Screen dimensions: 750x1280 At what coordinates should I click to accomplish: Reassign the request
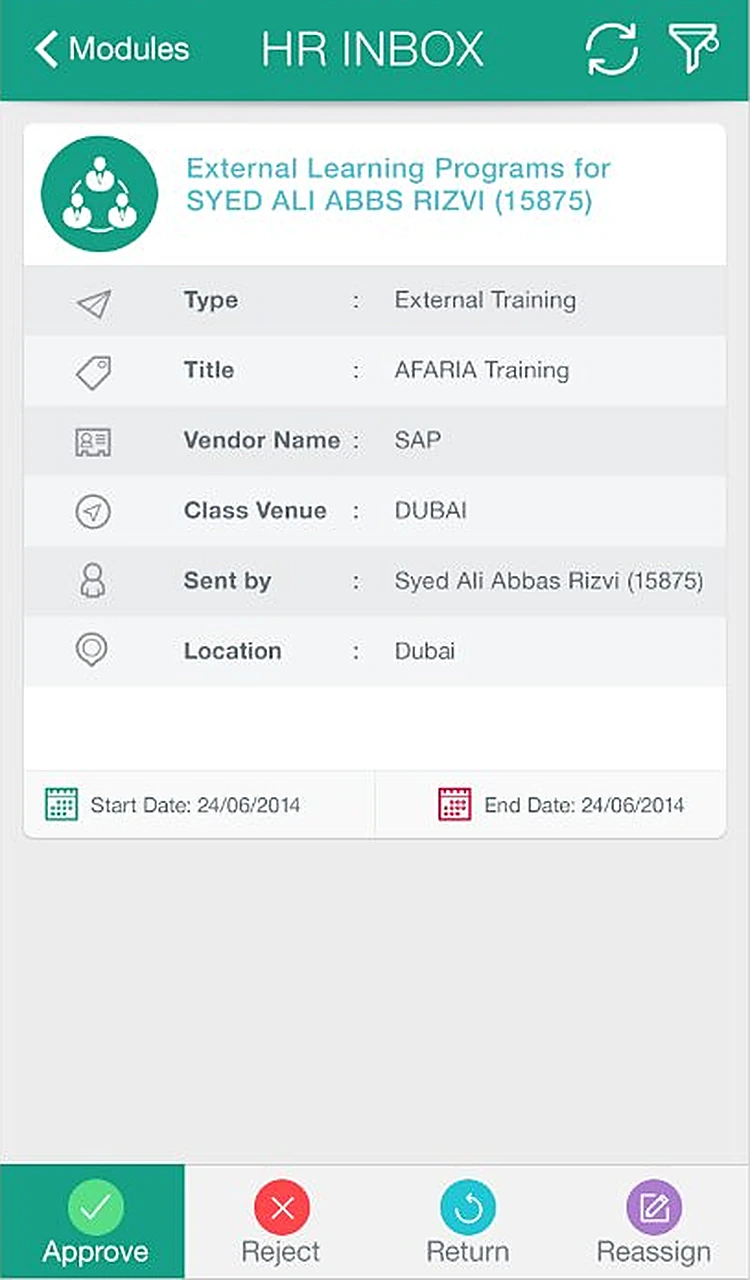(x=654, y=1222)
